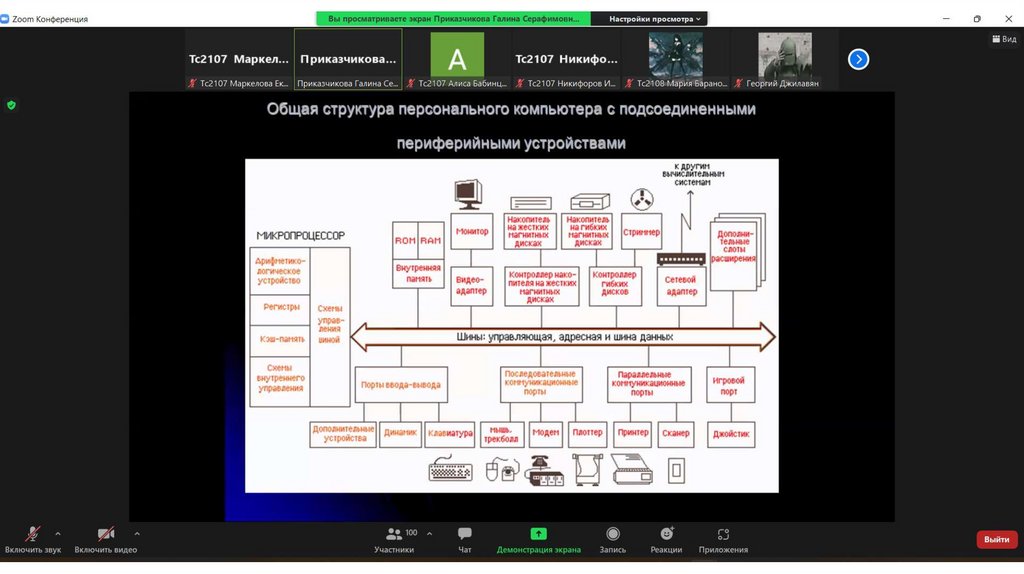Click the Шины bus arrow label
The image size is (1024, 574).
[564, 337]
